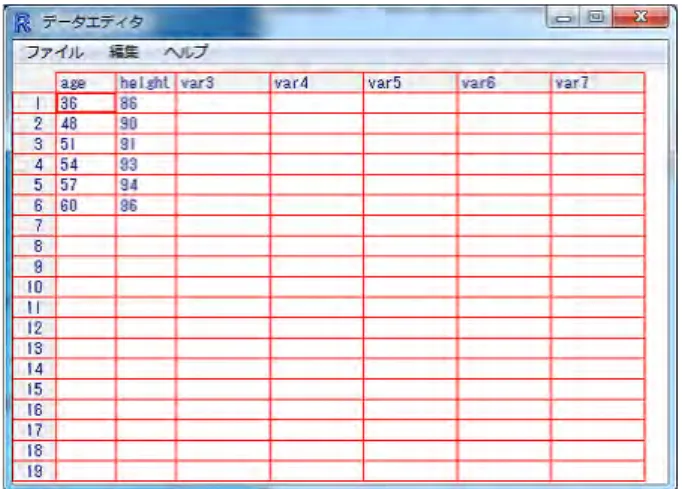Image resolution: width=682 pixels, height=489 pixels.
Task: Click row header number 15
Action: (35, 389)
